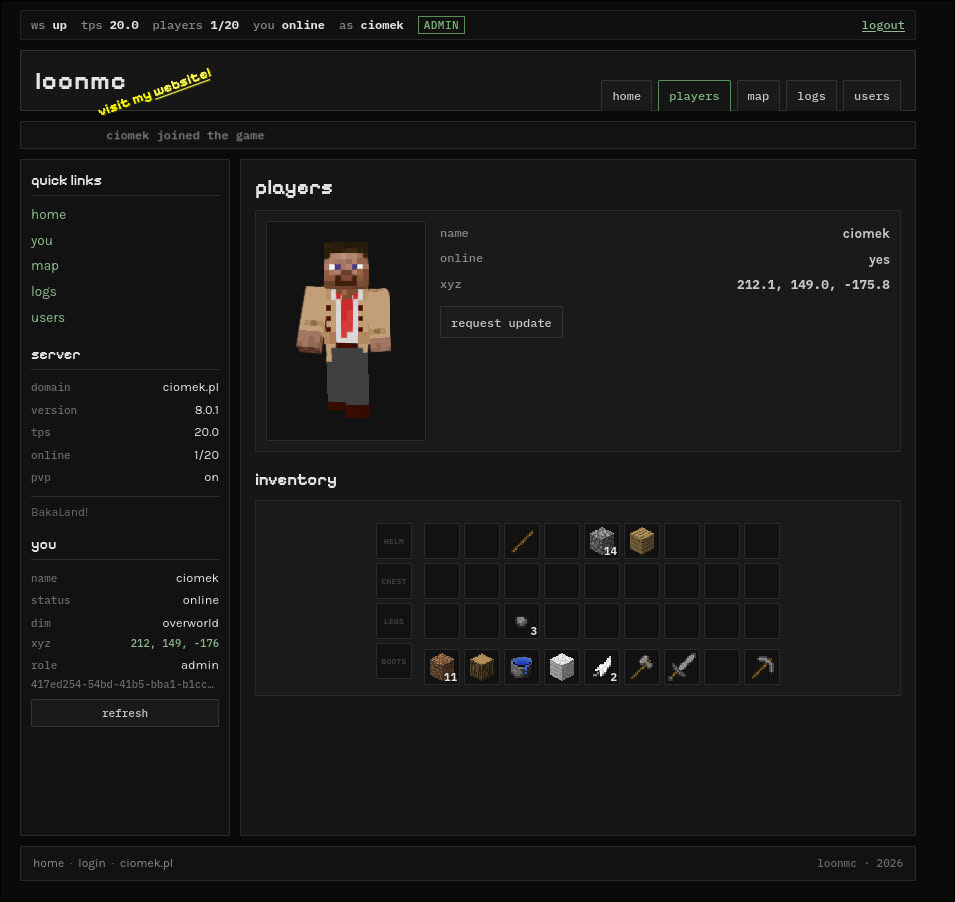
Task: Open logs in quick links
Action: pyautogui.click(x=44, y=292)
